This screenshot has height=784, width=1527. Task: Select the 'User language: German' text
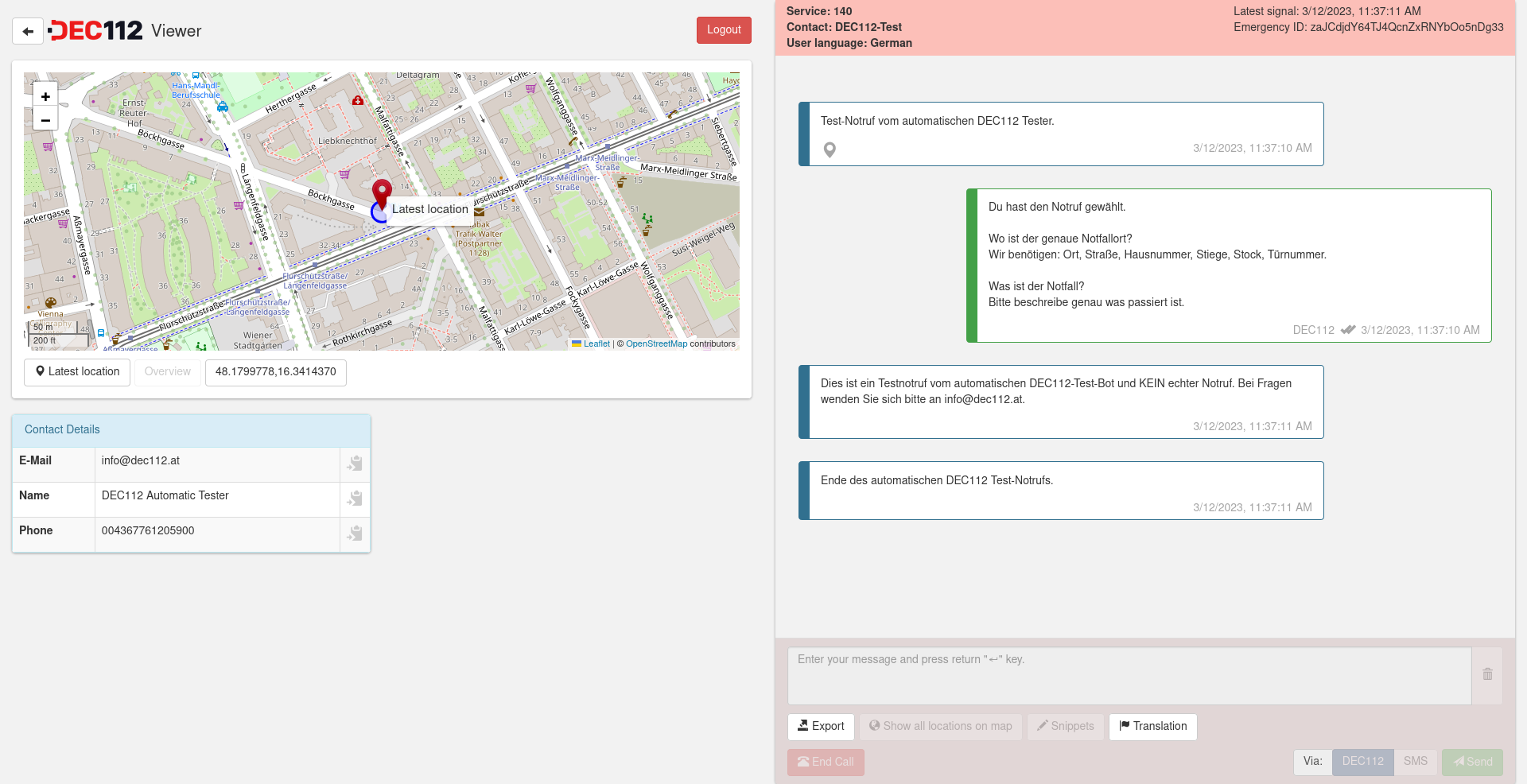click(849, 44)
